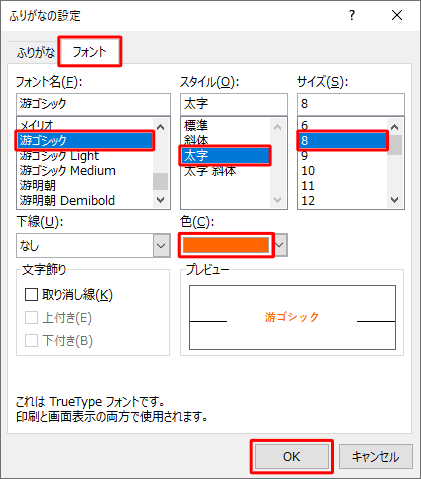
Task: Click font list scroll up arrow
Action: (161, 127)
